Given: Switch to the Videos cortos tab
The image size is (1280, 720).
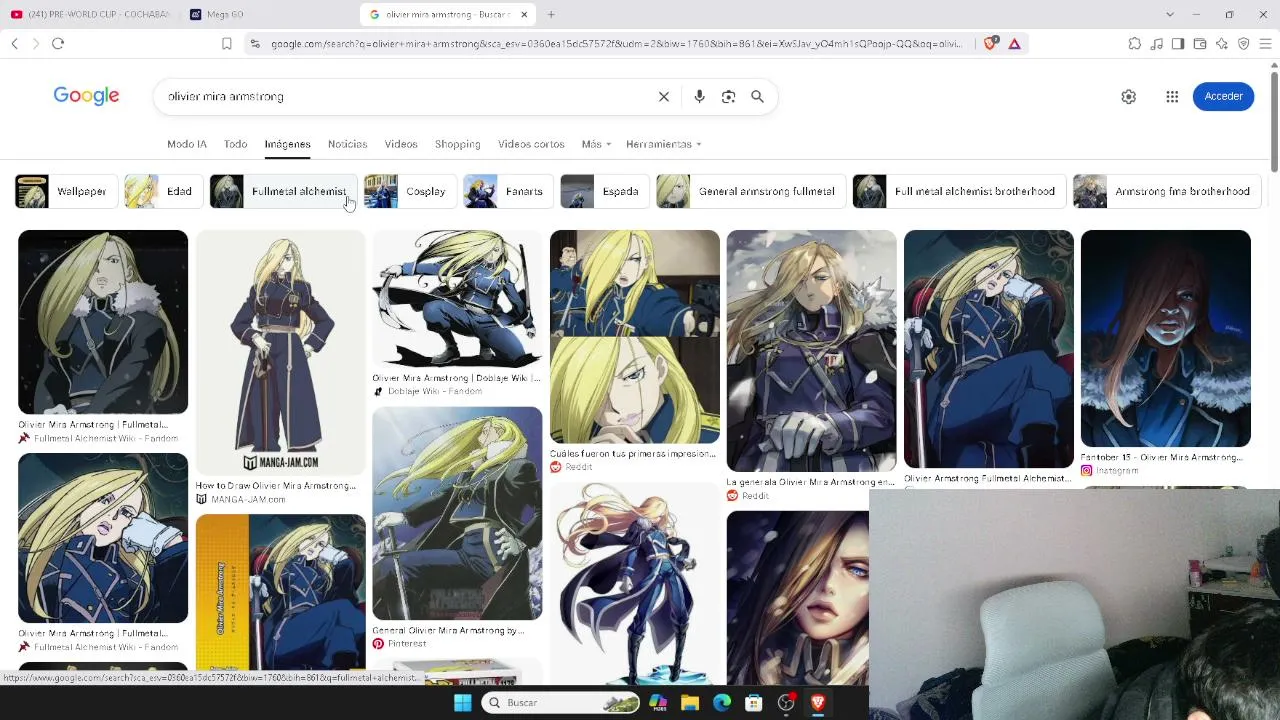Looking at the screenshot, I should 531,144.
